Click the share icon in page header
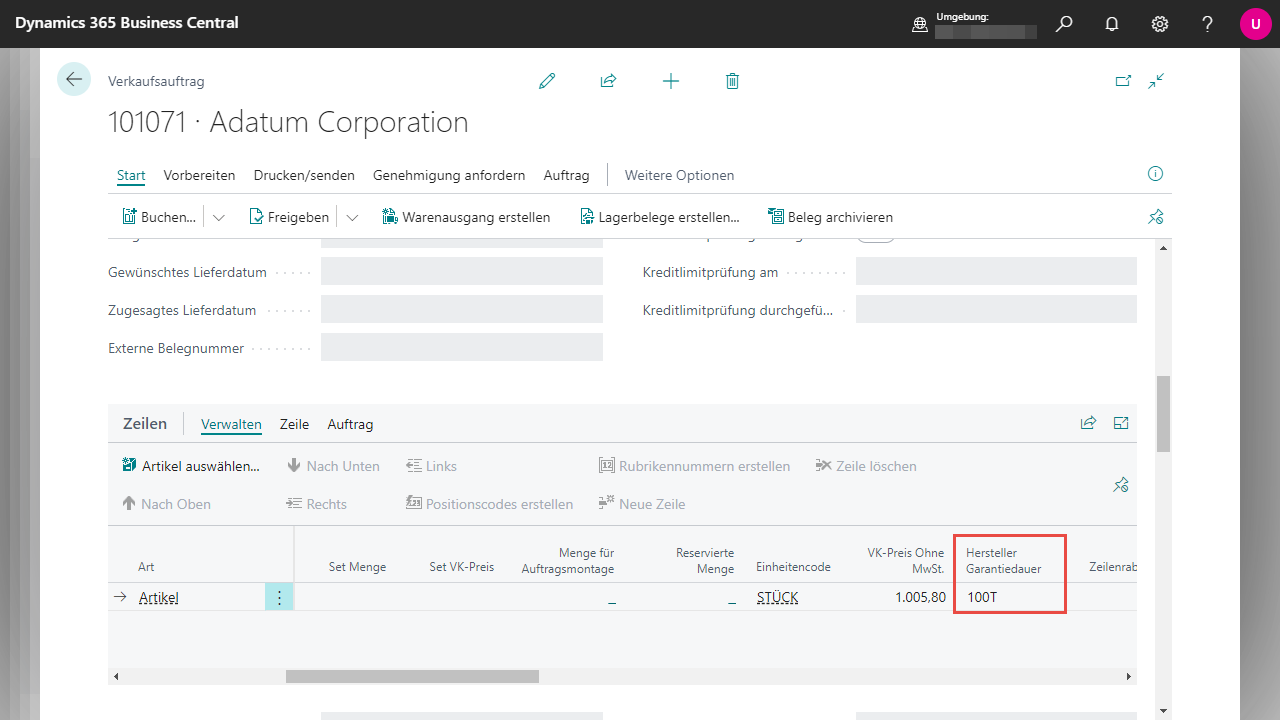Screen dimensions: 1280x720 (x=608, y=81)
